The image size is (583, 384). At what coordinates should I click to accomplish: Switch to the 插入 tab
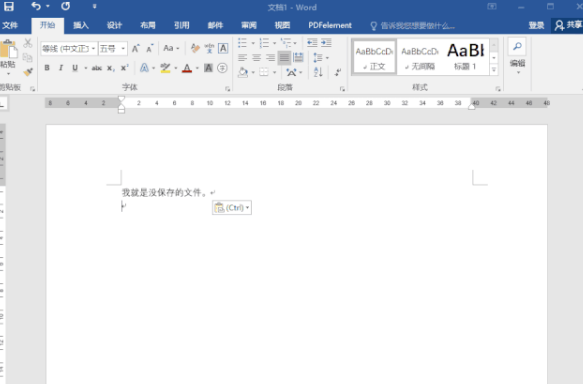click(x=81, y=25)
